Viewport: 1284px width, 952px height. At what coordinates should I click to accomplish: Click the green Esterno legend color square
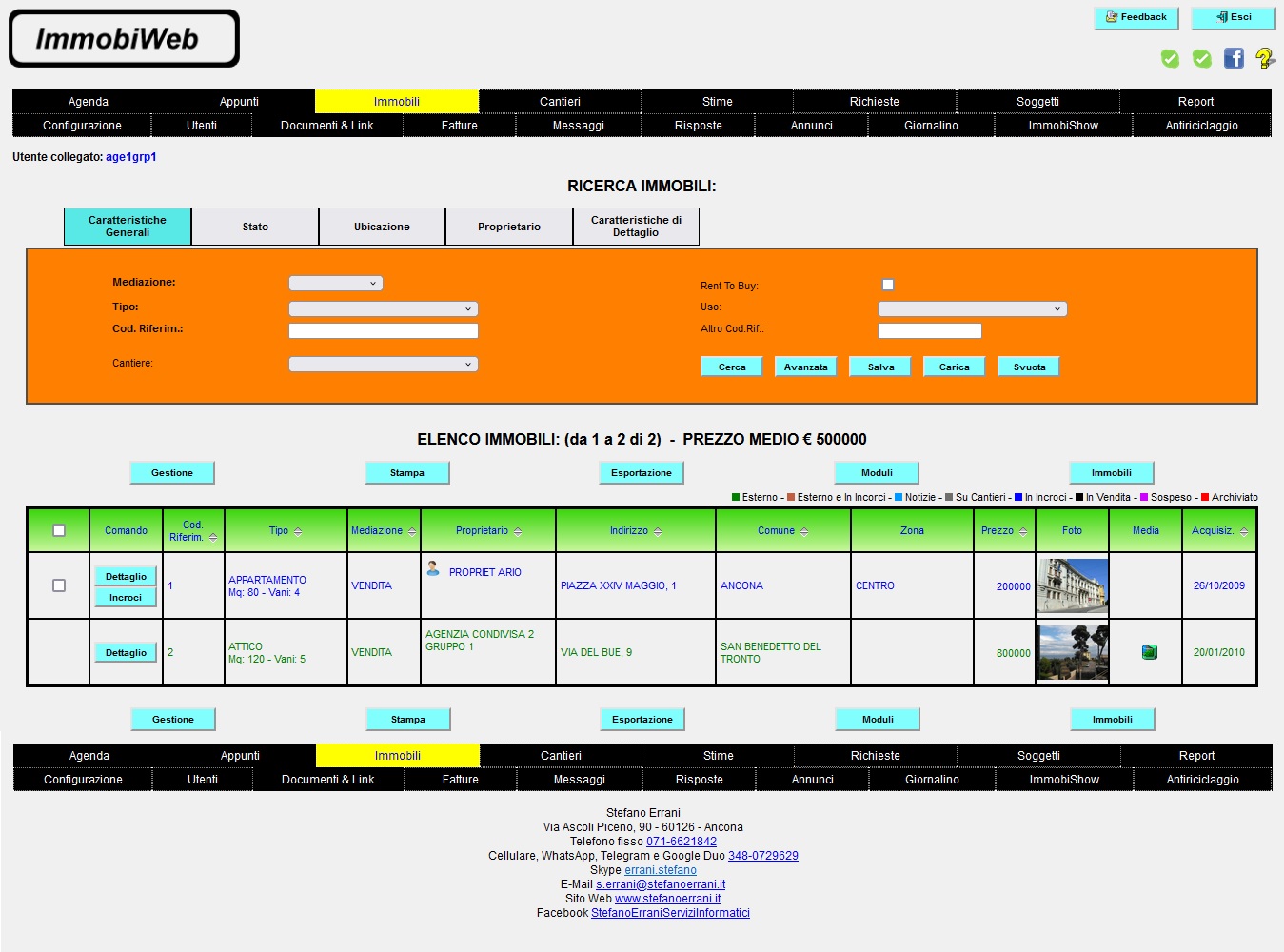pyautogui.click(x=736, y=497)
